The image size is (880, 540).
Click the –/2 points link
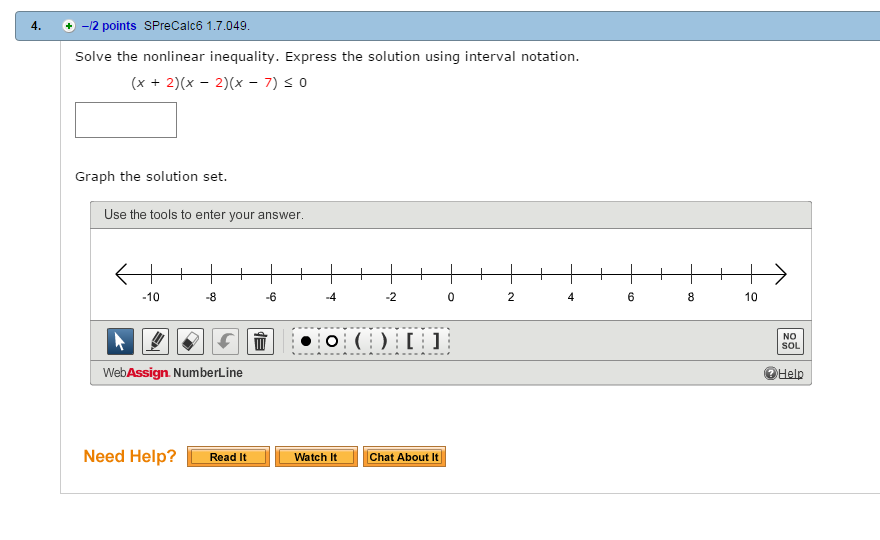(x=109, y=26)
